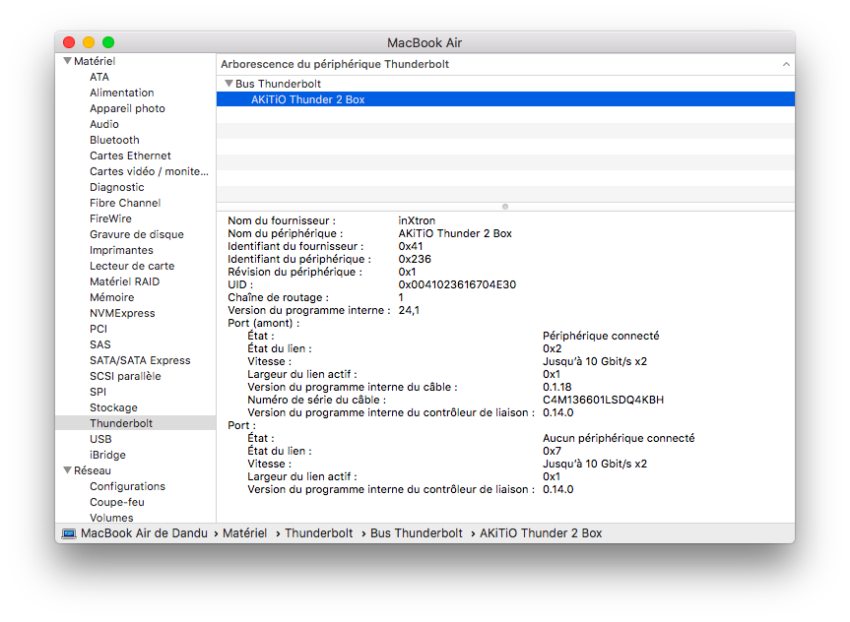Click the MacBook Air computer icon in path bar

pyautogui.click(x=69, y=534)
